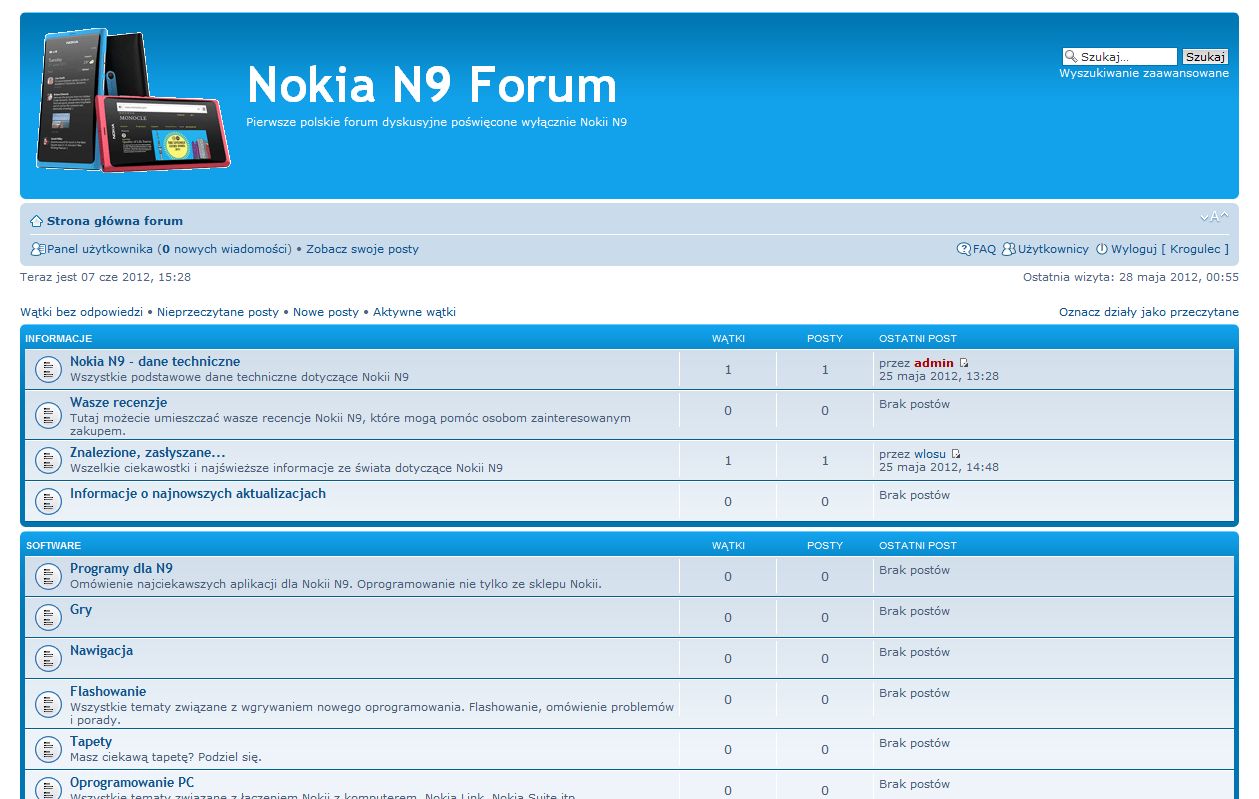This screenshot has height=799, width=1259.
Task: Click text 25 maja 2012, 13:28
Action: pyautogui.click(x=939, y=376)
